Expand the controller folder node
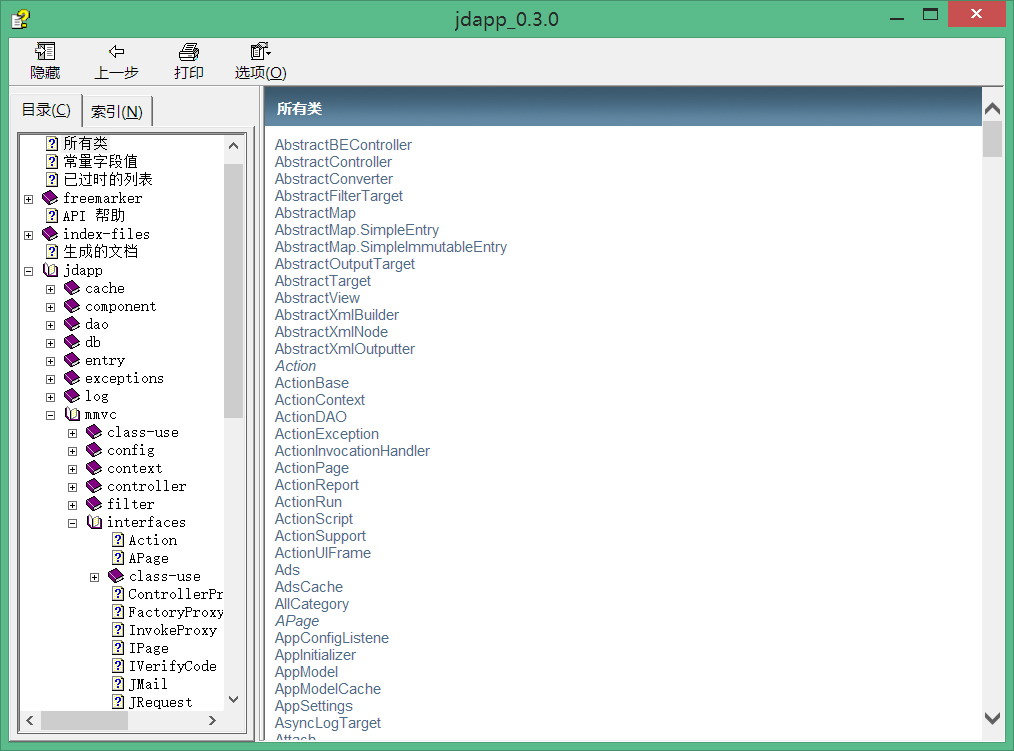This screenshot has width=1014, height=751. 73,487
